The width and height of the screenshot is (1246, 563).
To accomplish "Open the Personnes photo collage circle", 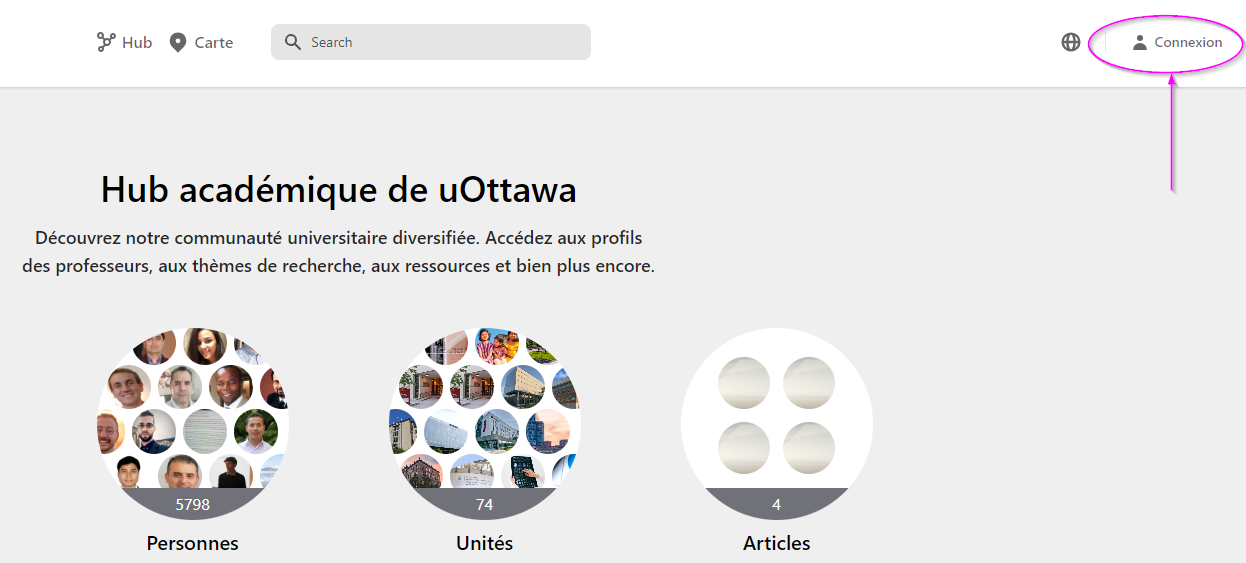I will tap(193, 410).
